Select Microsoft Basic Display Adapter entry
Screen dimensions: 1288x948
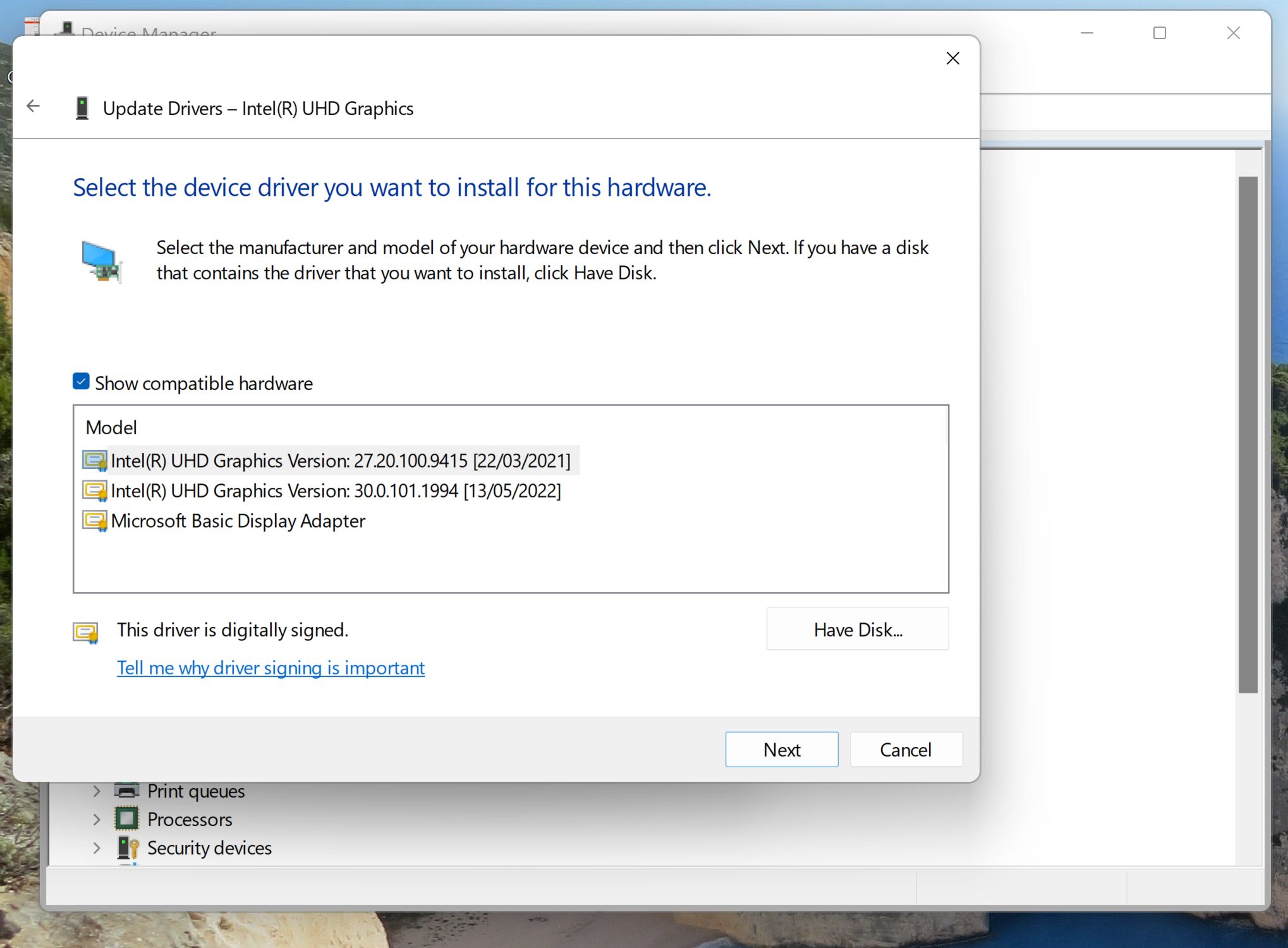click(238, 521)
